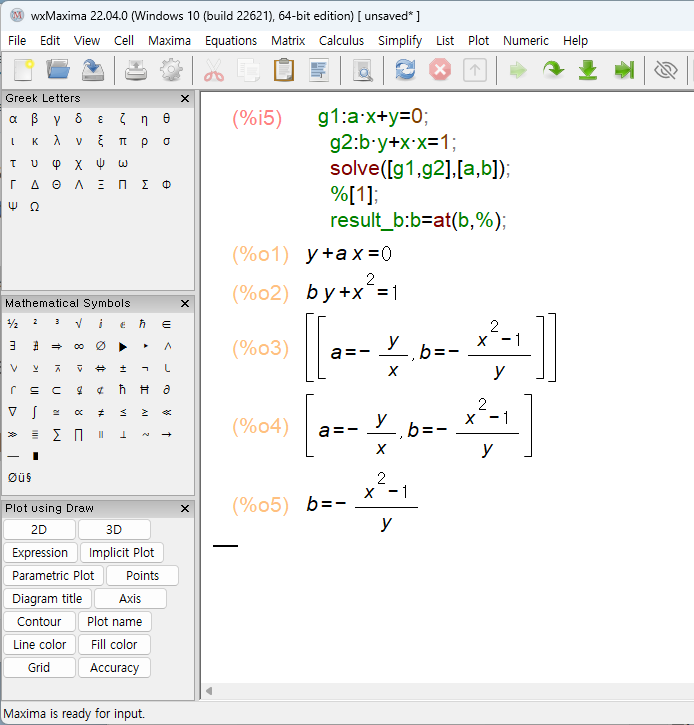Close the Greek Letters panel
Screen dimensions: 694x725
tap(185, 98)
